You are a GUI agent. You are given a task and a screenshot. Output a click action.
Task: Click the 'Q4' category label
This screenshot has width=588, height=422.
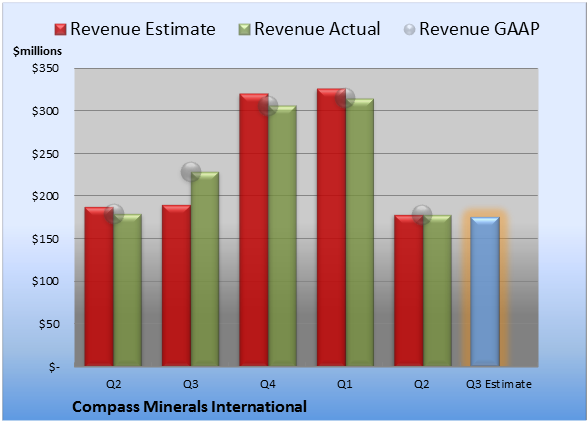point(268,384)
